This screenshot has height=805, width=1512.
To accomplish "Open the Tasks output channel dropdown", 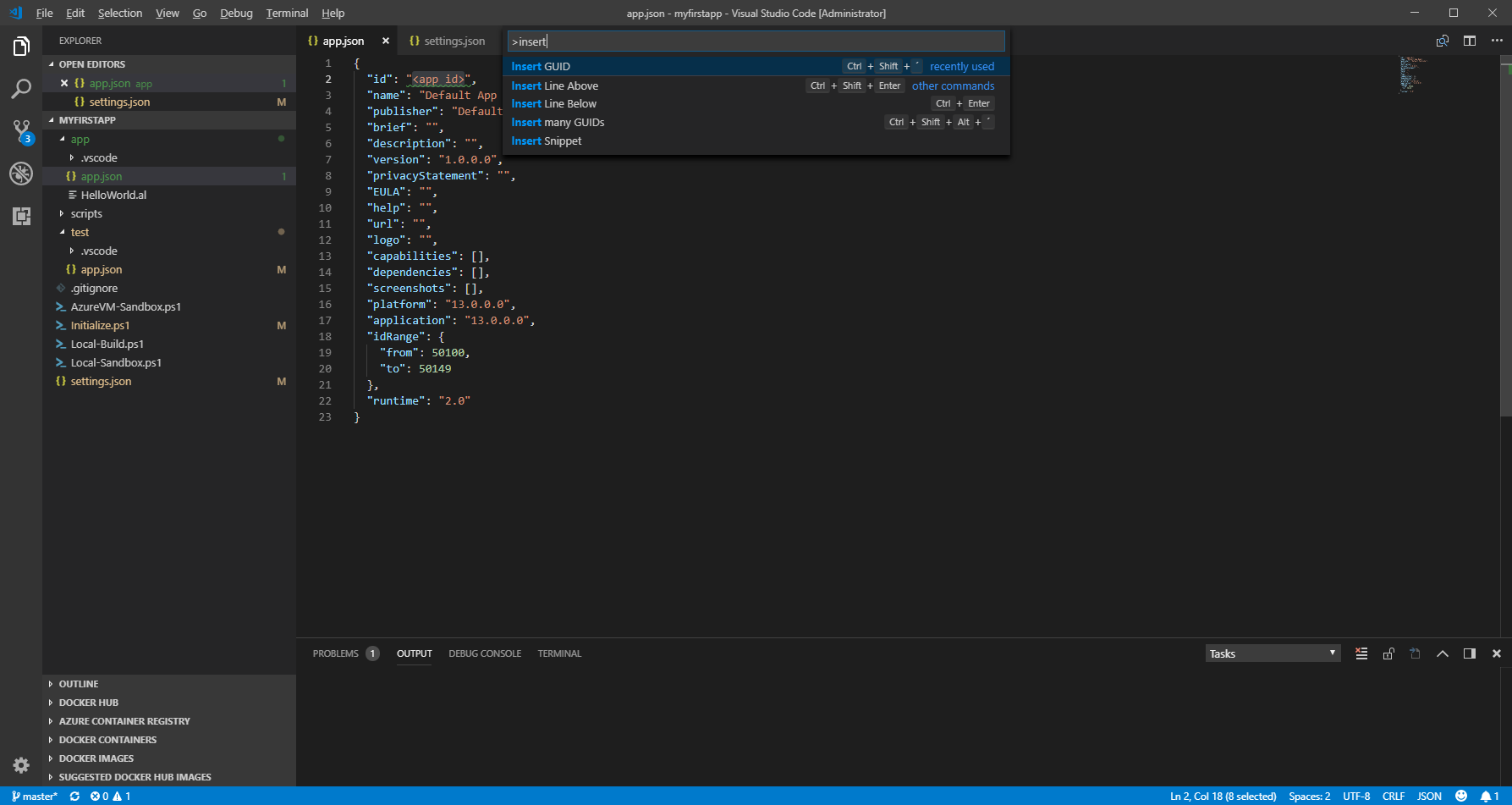I will click(x=1272, y=653).
